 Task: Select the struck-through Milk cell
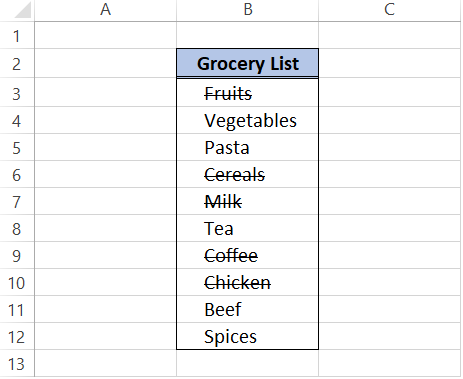(247, 201)
